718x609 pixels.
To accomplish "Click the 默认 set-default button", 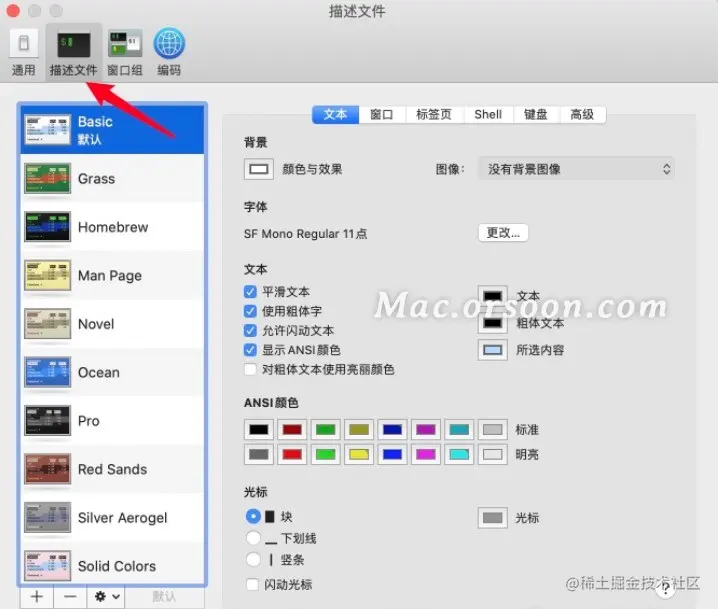I will click(x=164, y=596).
